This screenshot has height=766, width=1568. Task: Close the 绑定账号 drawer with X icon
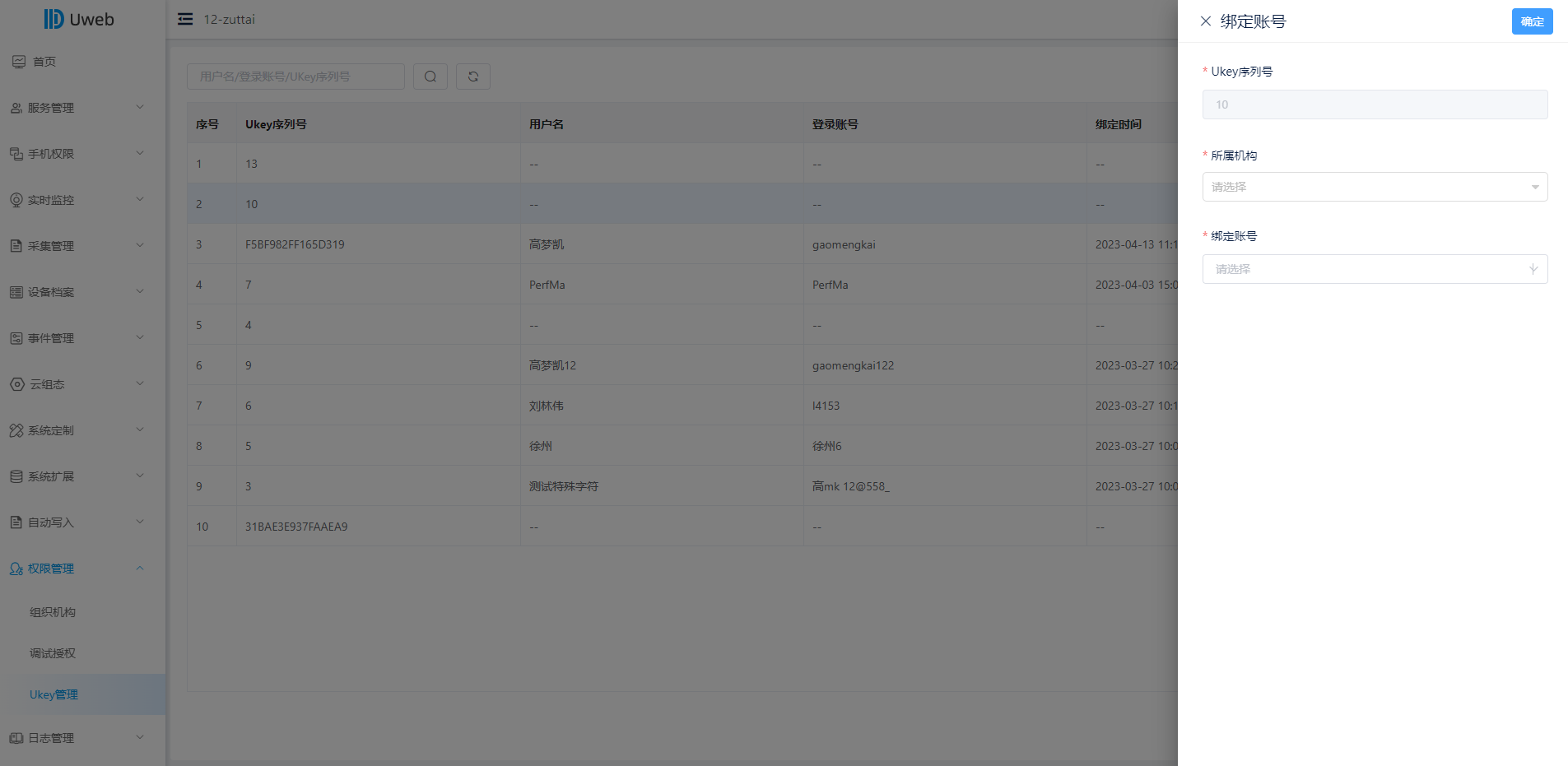pyautogui.click(x=1206, y=21)
